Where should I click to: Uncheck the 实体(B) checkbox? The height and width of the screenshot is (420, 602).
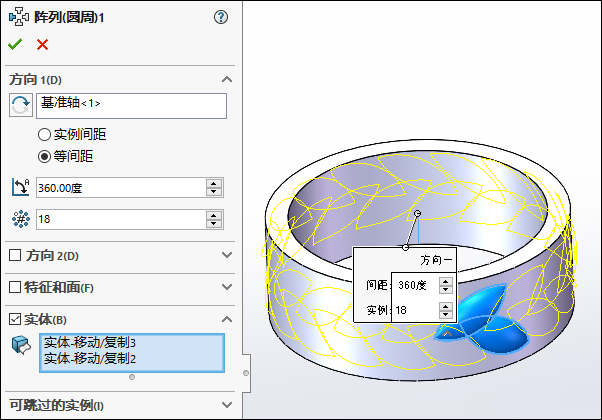pyautogui.click(x=15, y=319)
